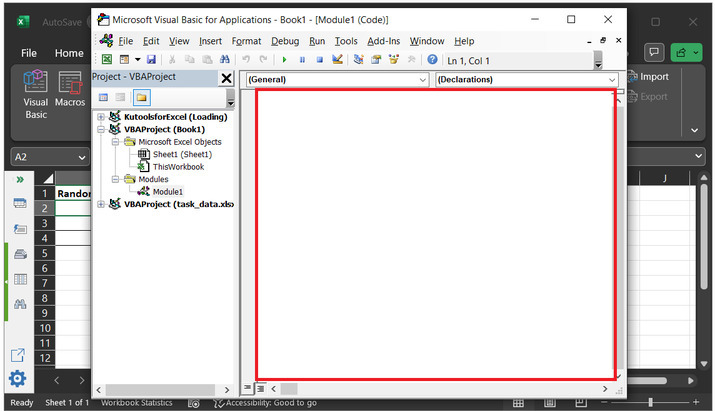Open Properties Window icon
The width and height of the screenshot is (715, 411).
pyautogui.click(x=376, y=59)
